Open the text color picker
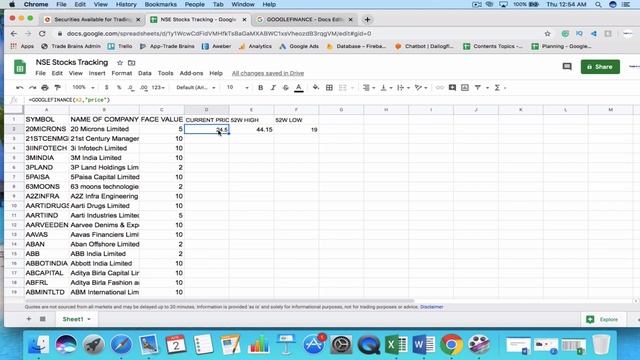The image size is (640, 360). click(299, 88)
